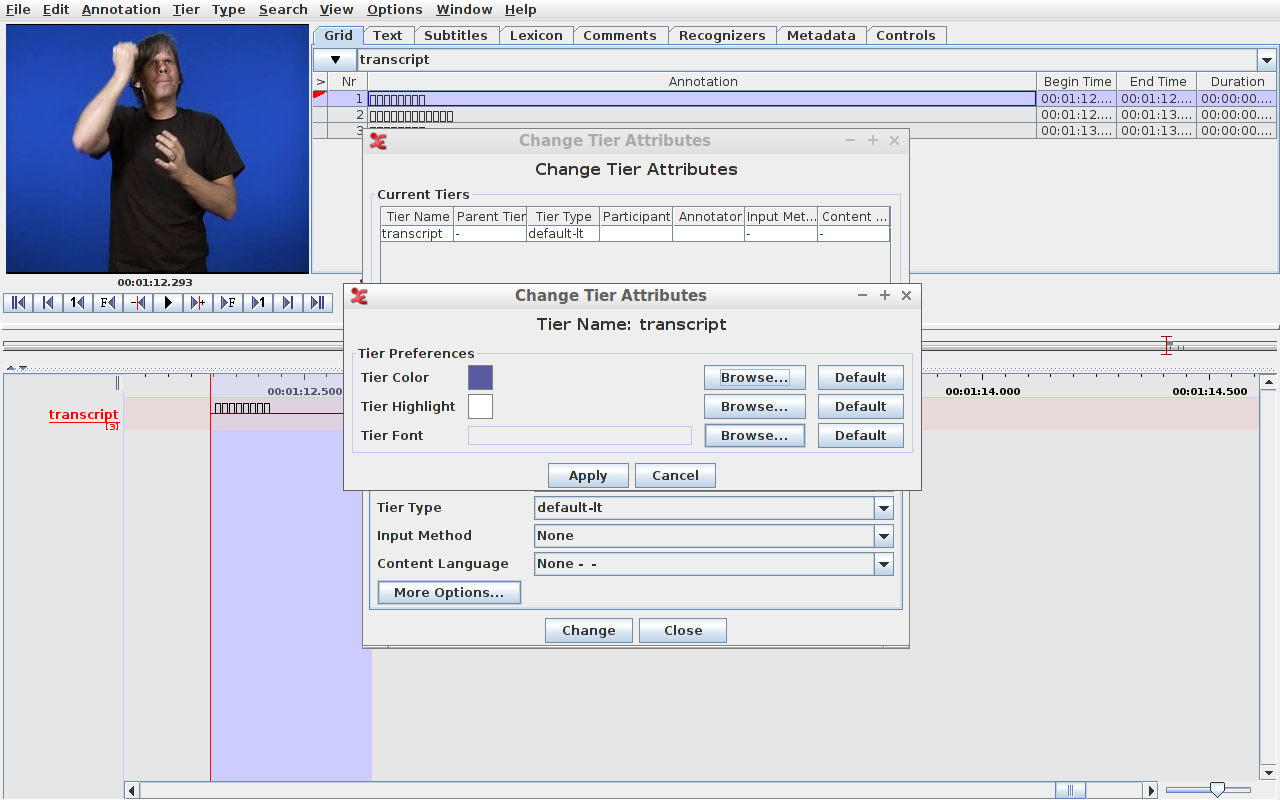Adjust the timeline zoom slider

[1217, 790]
